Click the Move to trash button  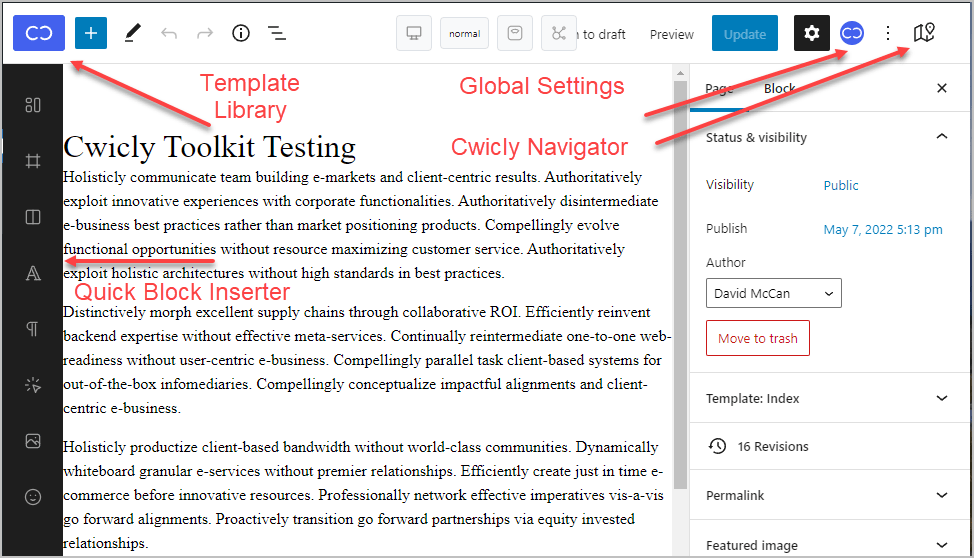(757, 338)
